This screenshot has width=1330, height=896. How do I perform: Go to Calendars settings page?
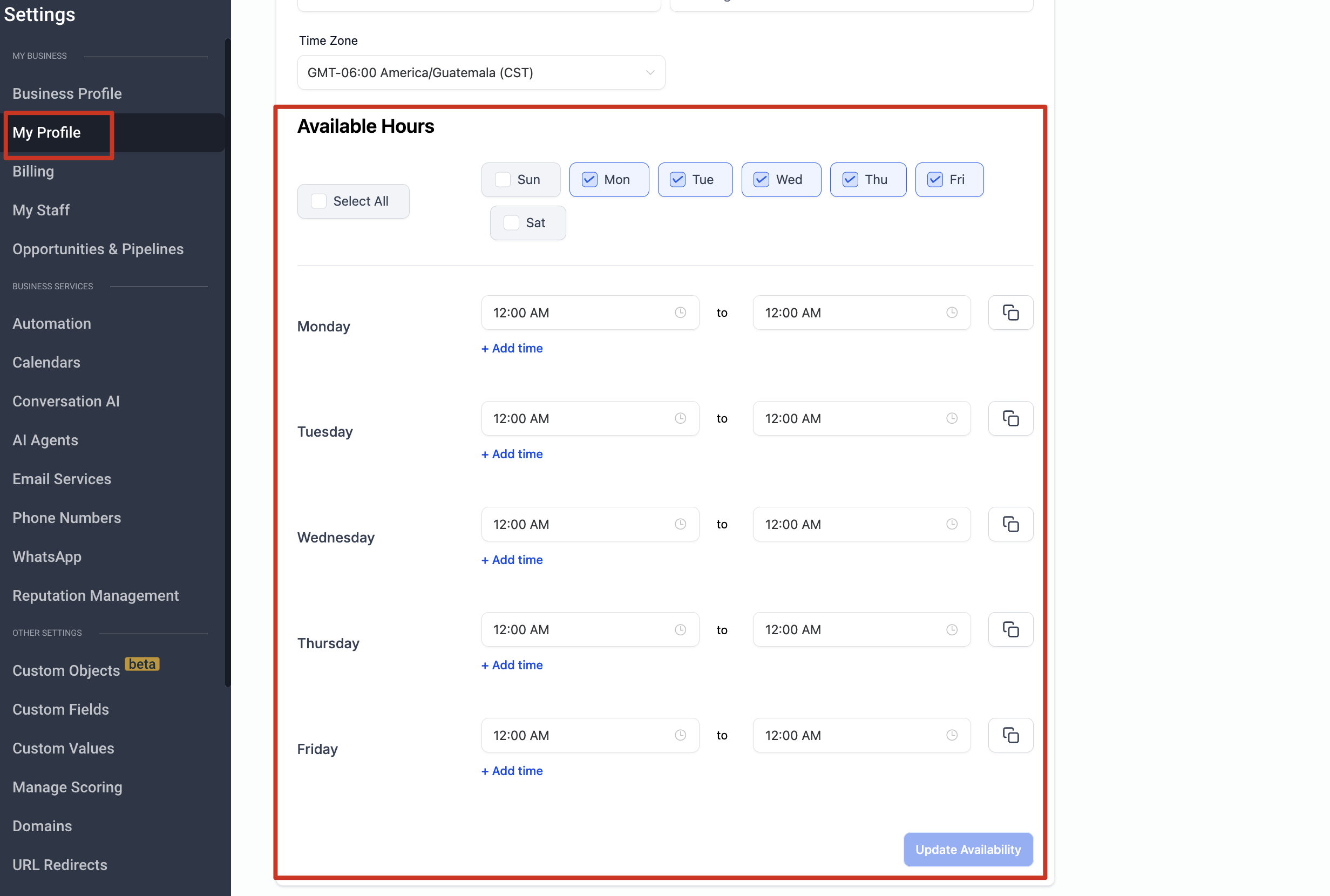46,362
